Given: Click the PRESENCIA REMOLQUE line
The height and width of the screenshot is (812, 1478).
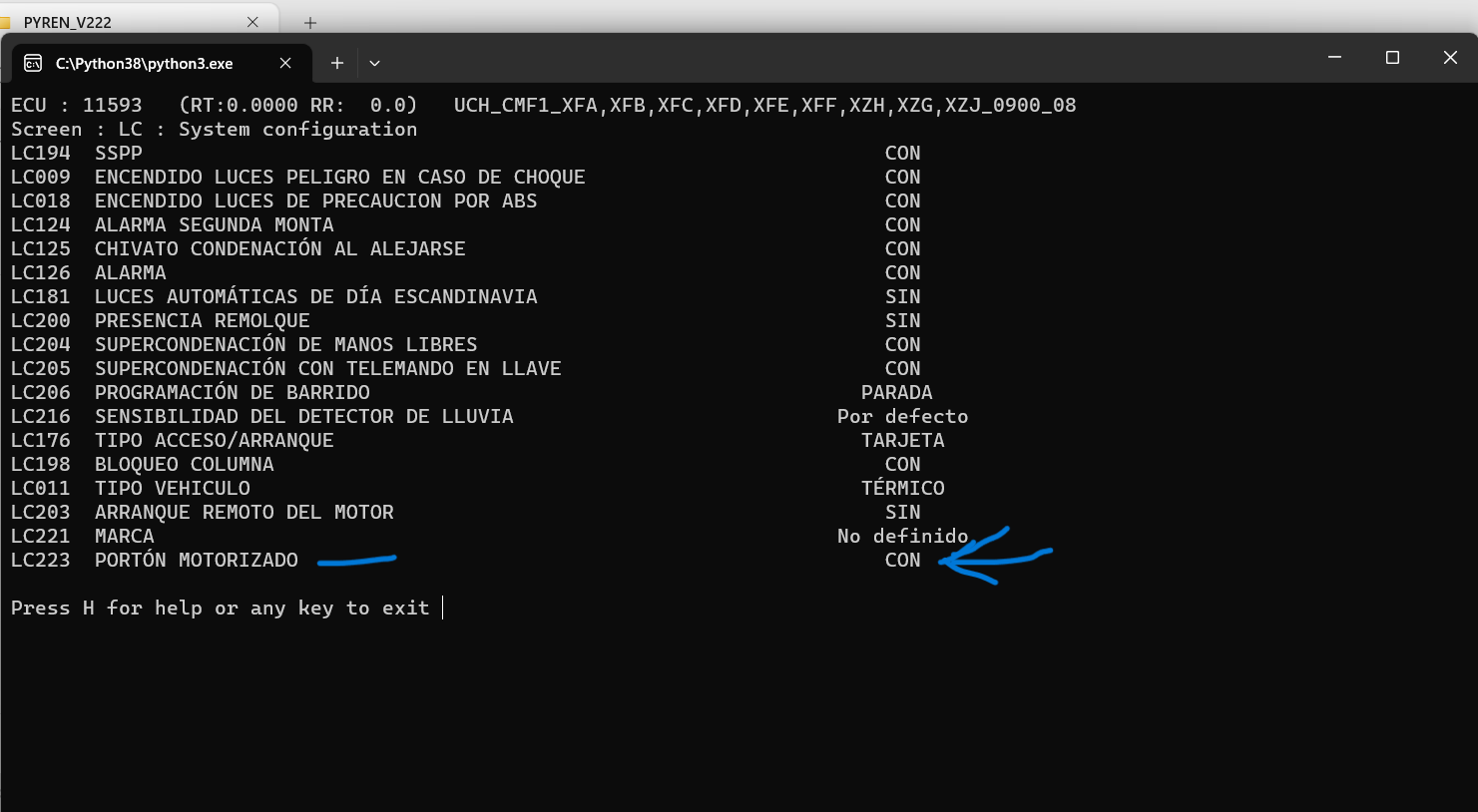Looking at the screenshot, I should tap(203, 320).
